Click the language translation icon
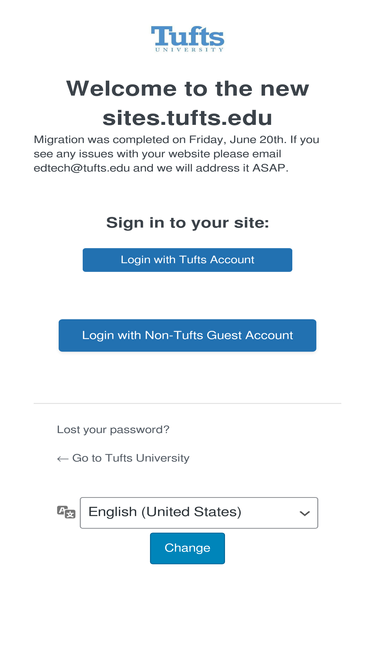The width and height of the screenshot is (375, 667). [66, 512]
